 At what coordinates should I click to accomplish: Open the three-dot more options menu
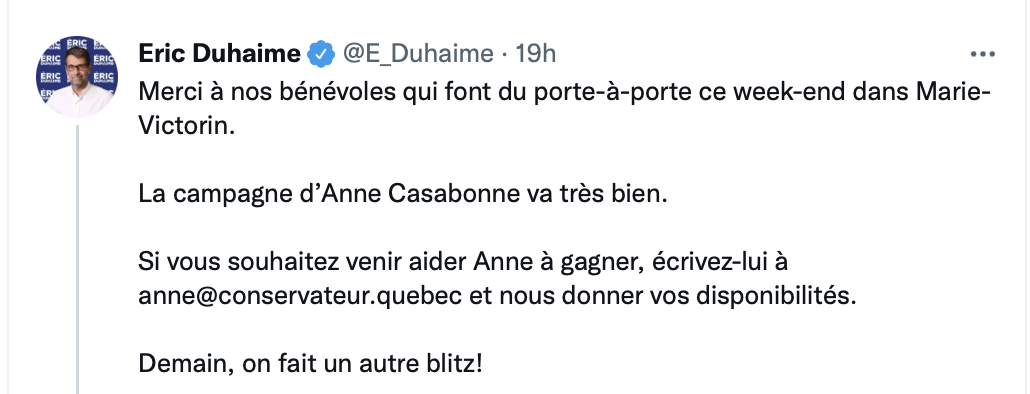(983, 55)
